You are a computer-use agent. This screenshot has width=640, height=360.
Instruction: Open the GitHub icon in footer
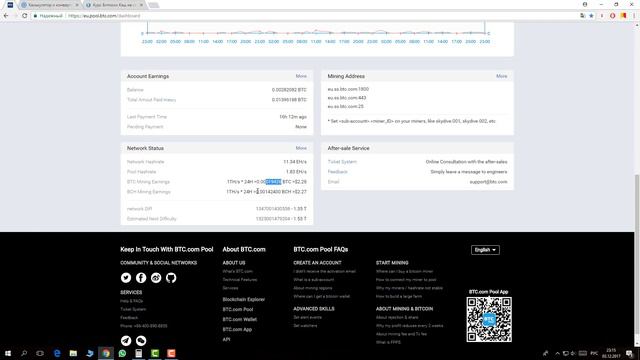(x=171, y=278)
